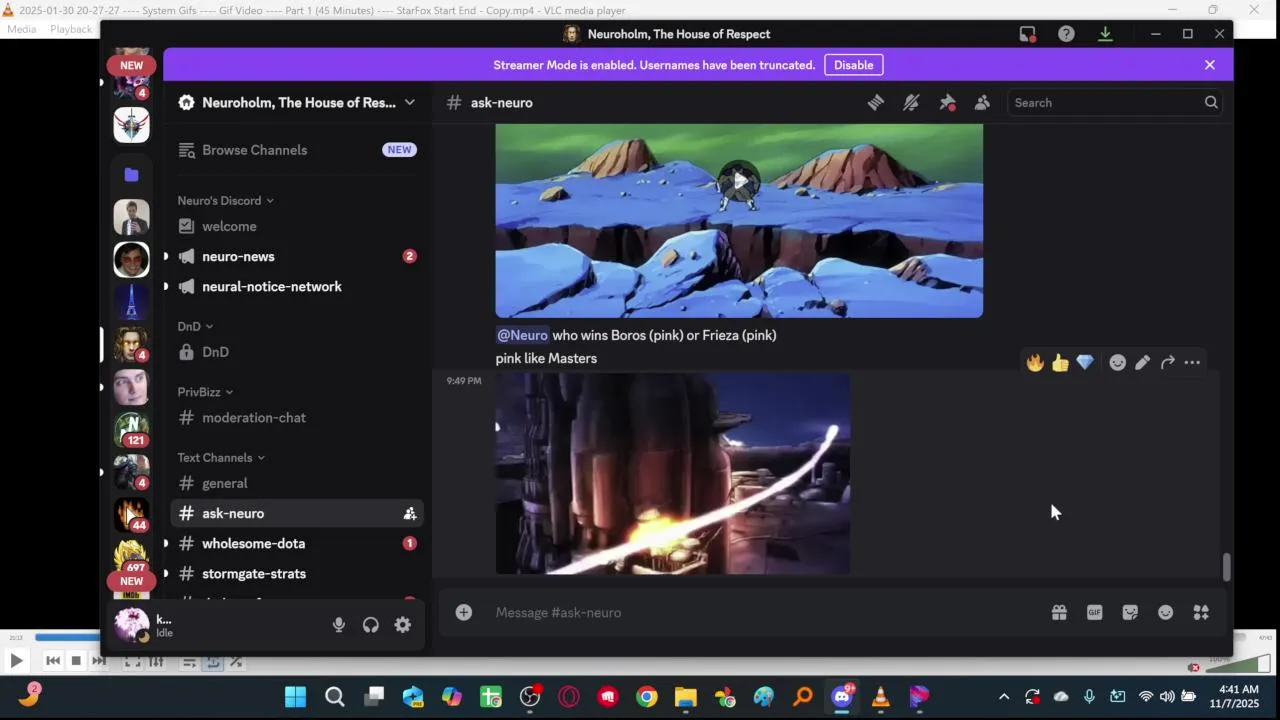Click the @Neuro mention link

[522, 335]
